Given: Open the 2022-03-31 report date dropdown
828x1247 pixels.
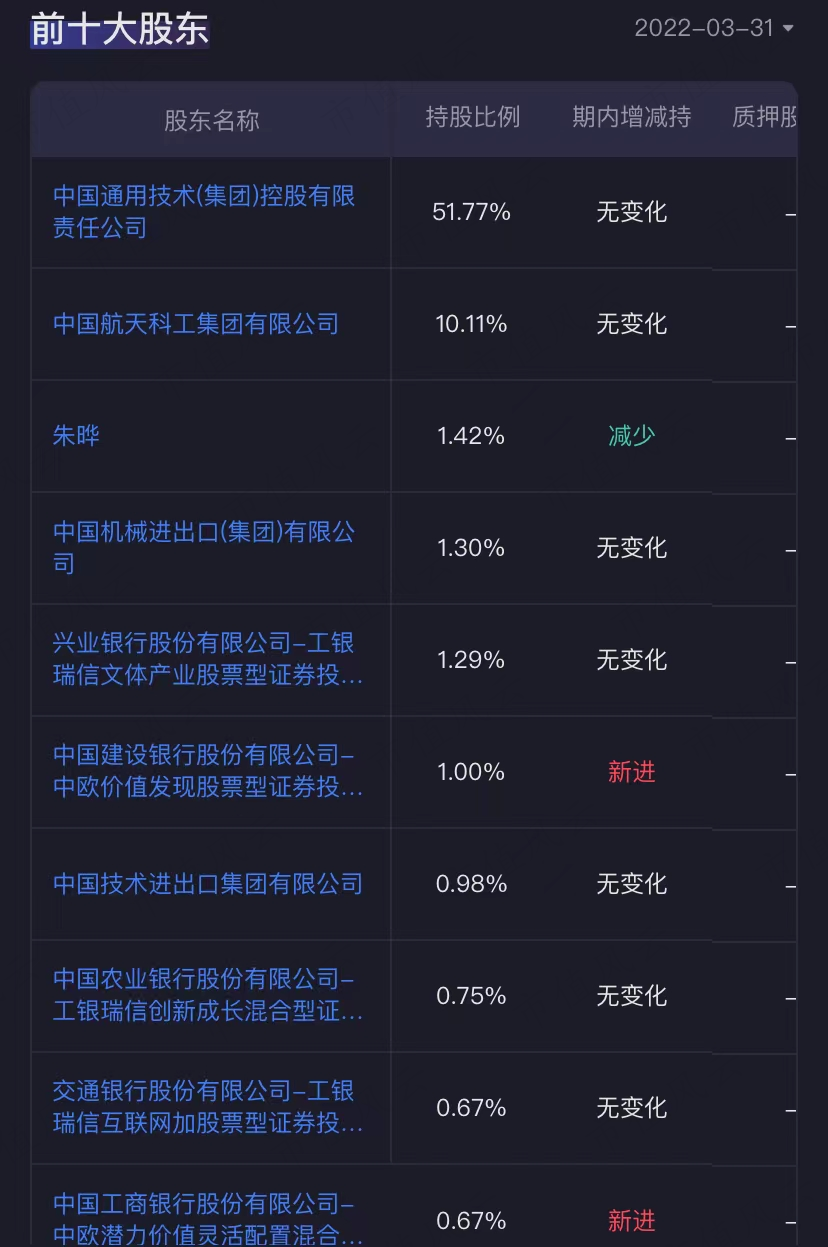Looking at the screenshot, I should [x=713, y=28].
